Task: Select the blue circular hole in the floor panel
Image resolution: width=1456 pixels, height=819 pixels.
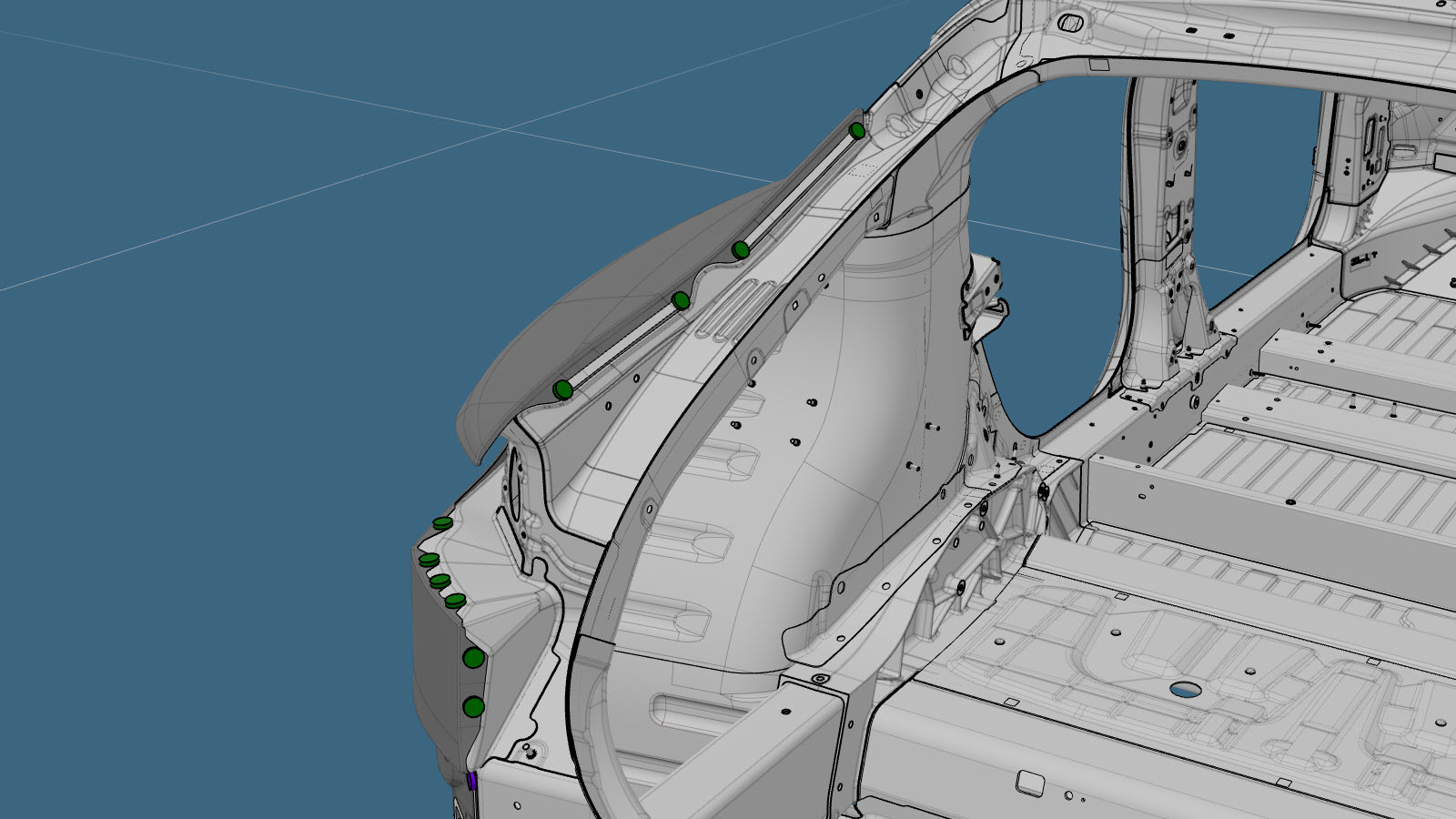Action: tap(1185, 690)
